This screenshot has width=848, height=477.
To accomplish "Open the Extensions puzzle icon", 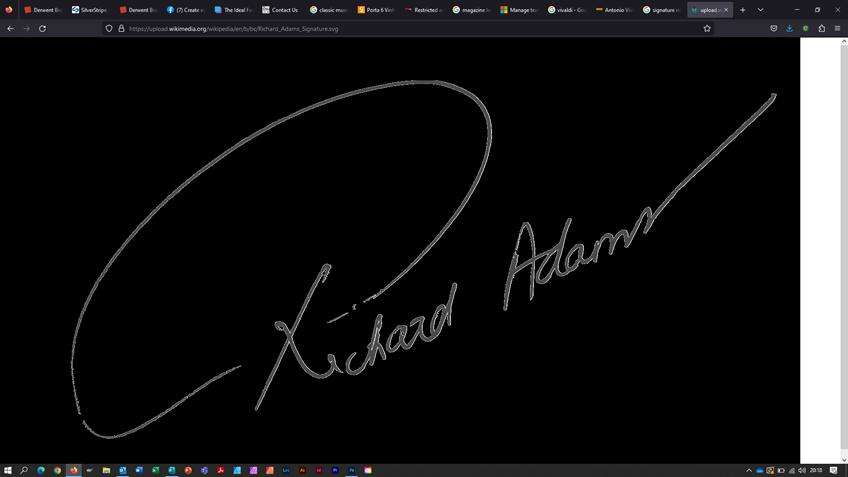I will pos(822,29).
